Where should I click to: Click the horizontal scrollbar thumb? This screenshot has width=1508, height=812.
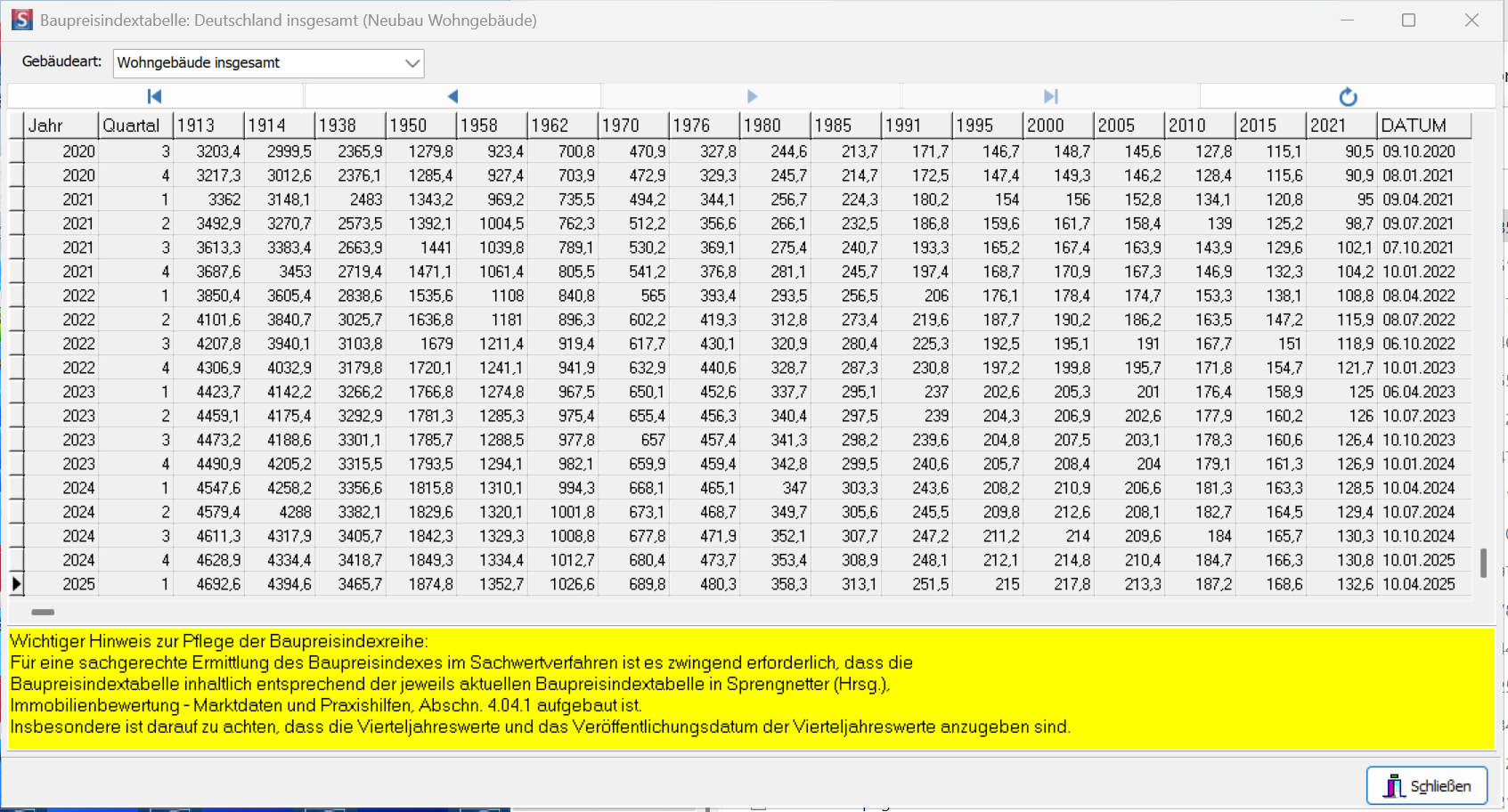(x=43, y=612)
